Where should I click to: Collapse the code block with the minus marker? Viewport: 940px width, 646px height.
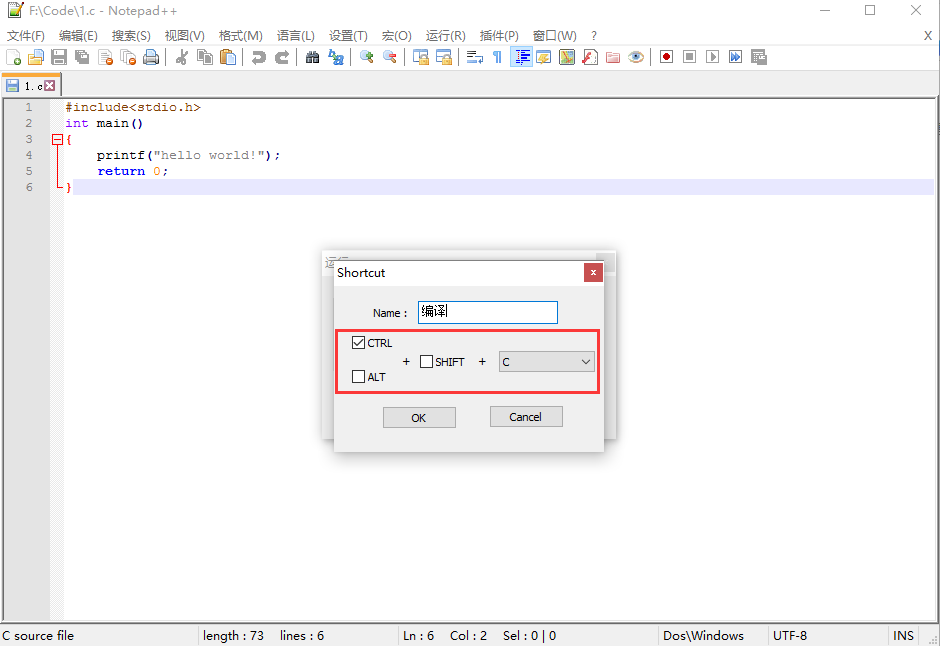58,139
